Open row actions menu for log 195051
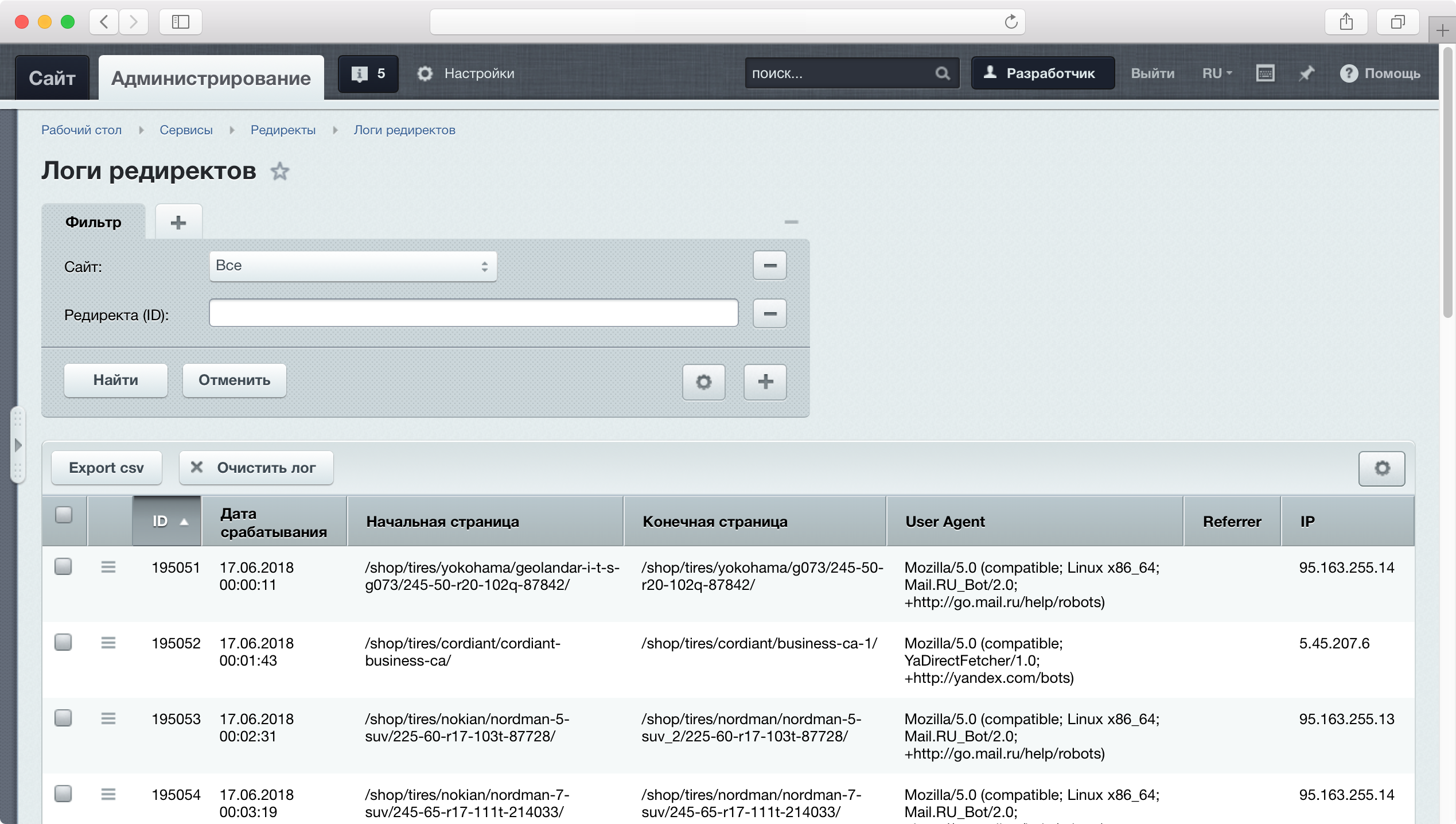This screenshot has width=1456, height=824. (108, 567)
